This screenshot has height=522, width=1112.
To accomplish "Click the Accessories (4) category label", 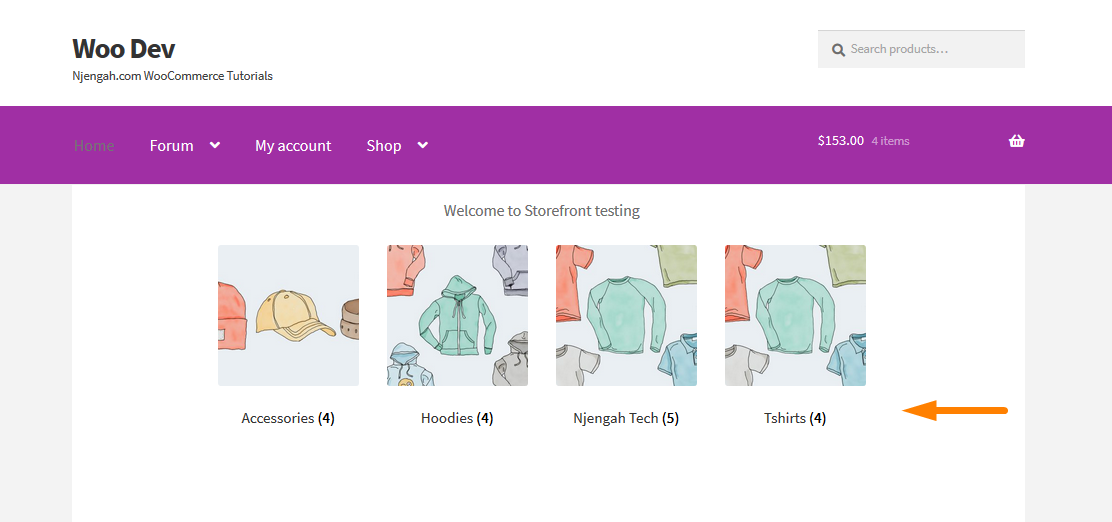I will [288, 418].
